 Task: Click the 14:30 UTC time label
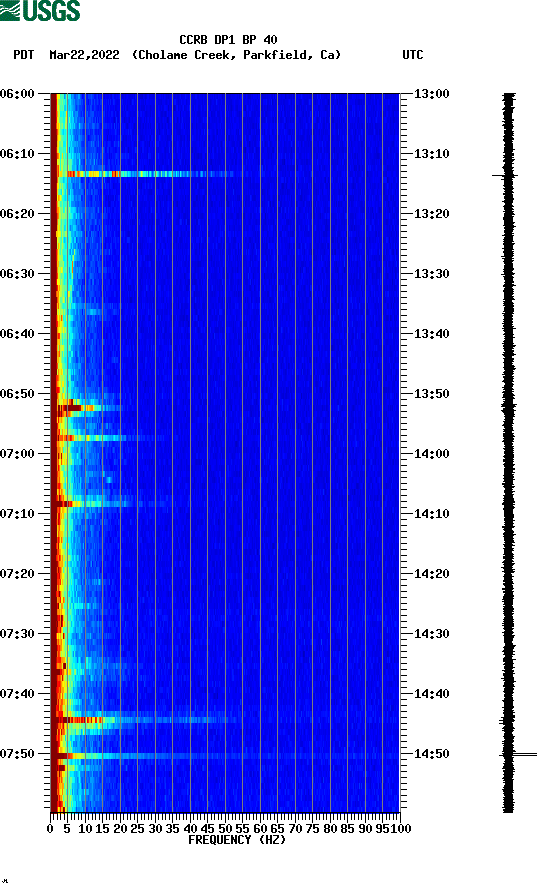pos(431,634)
